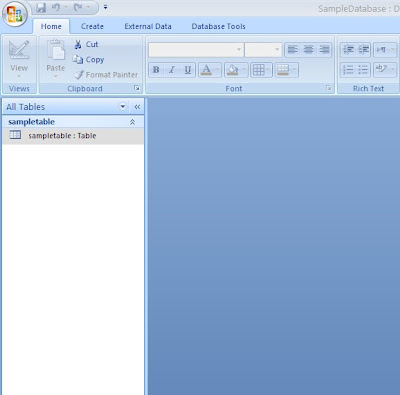This screenshot has width=400, height=395.
Task: Collapse navigation pane with shutter button
Action: point(137,107)
